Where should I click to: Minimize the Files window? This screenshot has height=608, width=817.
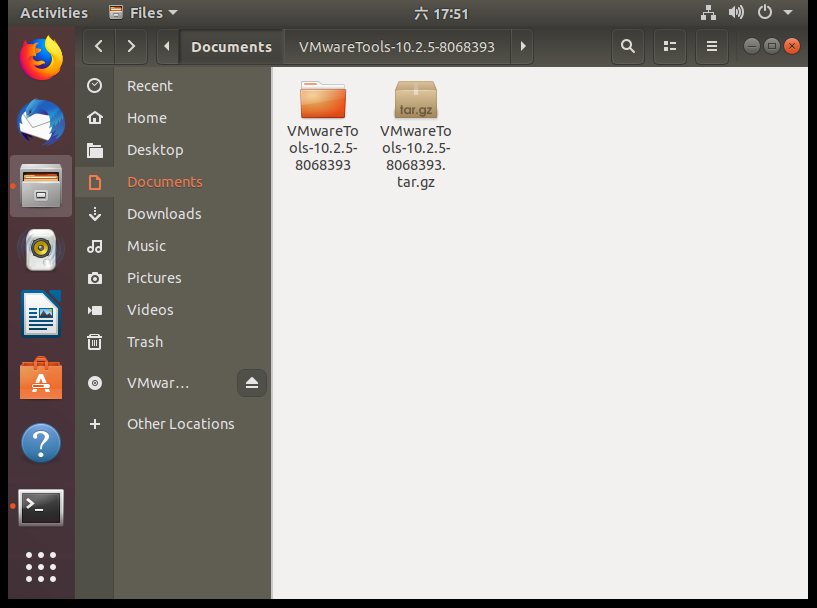(751, 46)
